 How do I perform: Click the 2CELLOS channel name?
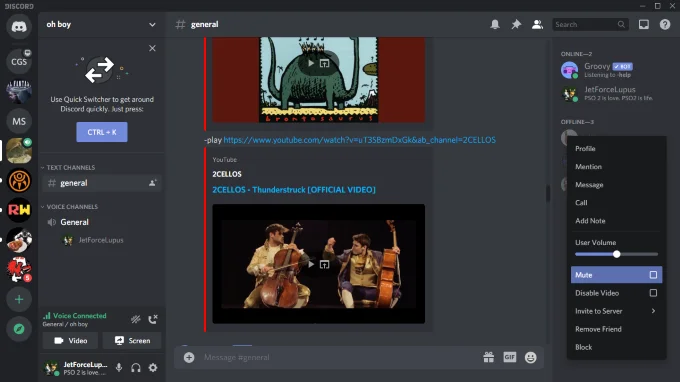[x=227, y=174]
